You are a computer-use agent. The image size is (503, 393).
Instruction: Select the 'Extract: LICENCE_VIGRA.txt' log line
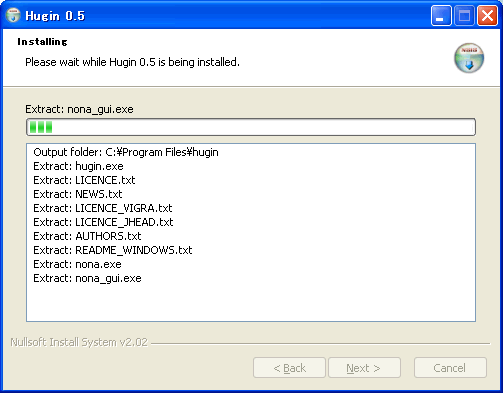click(103, 208)
